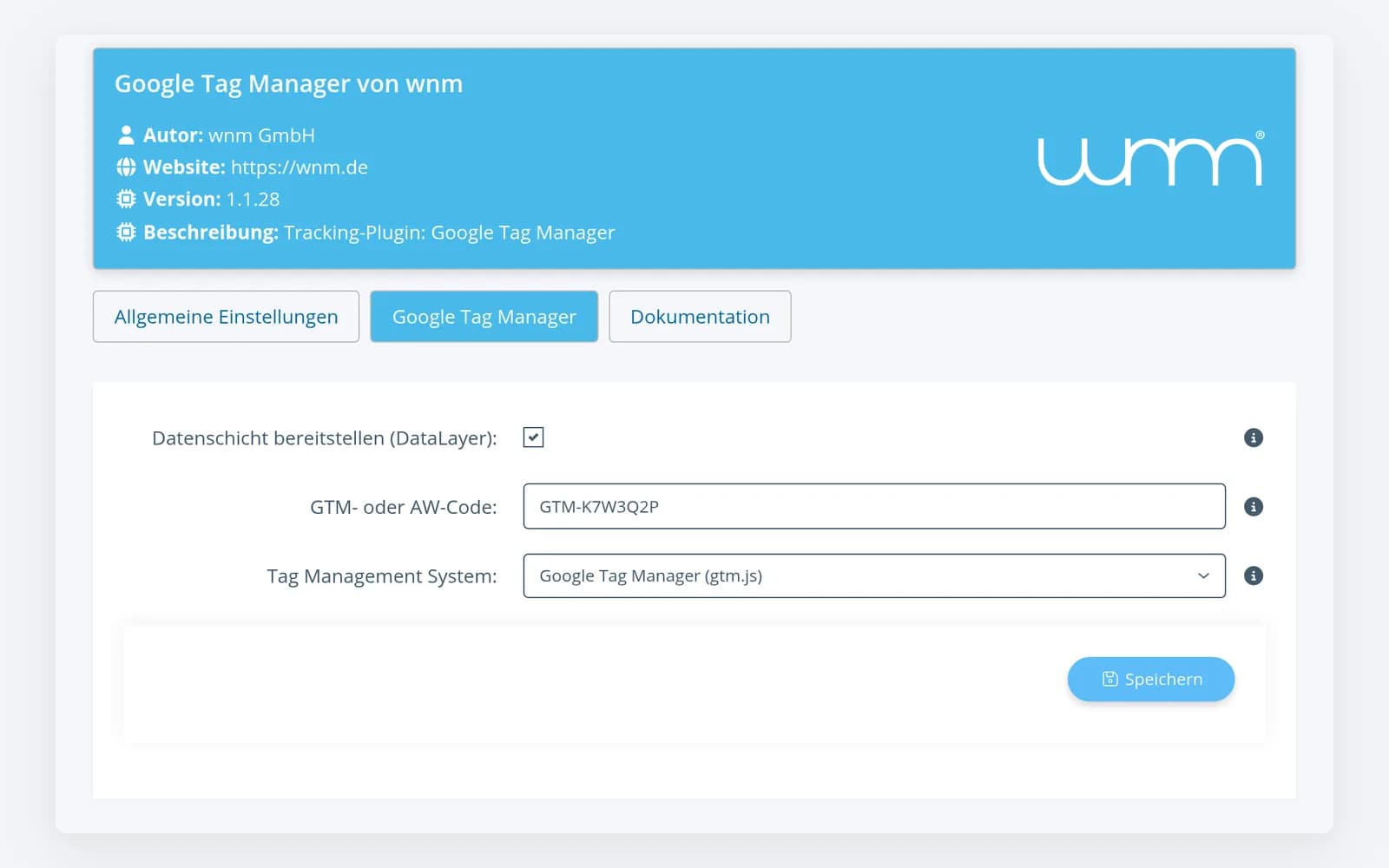Click the https://wnm.de website text
This screenshot has height=868, width=1389.
click(x=300, y=167)
